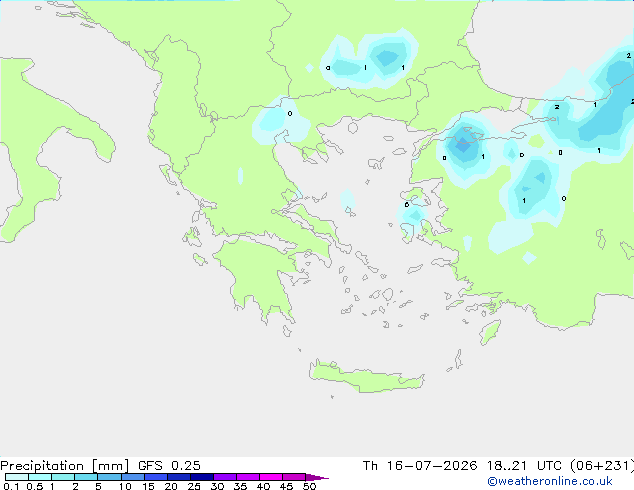Screen dimensions: 634x490
Task: Click the 1–2 mm legend swatch
Action: 63,477
